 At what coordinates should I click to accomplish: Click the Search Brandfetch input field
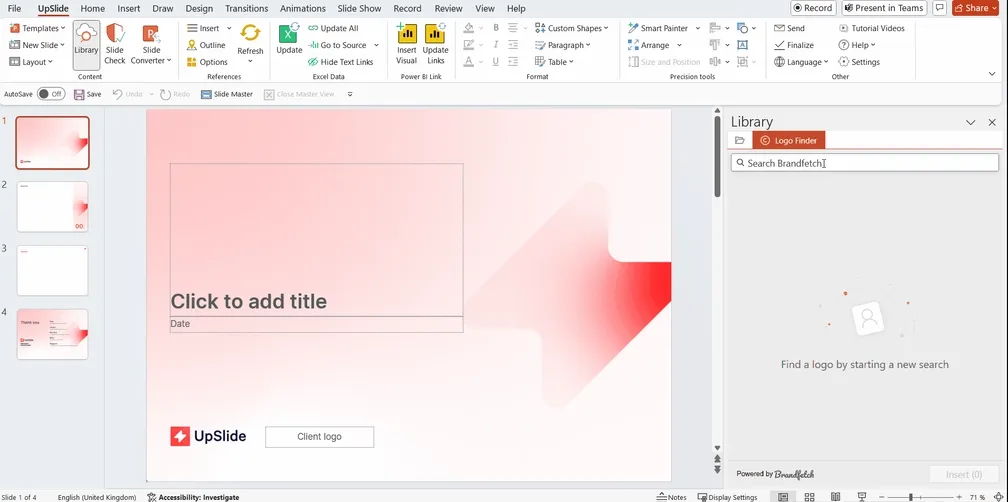pos(865,163)
